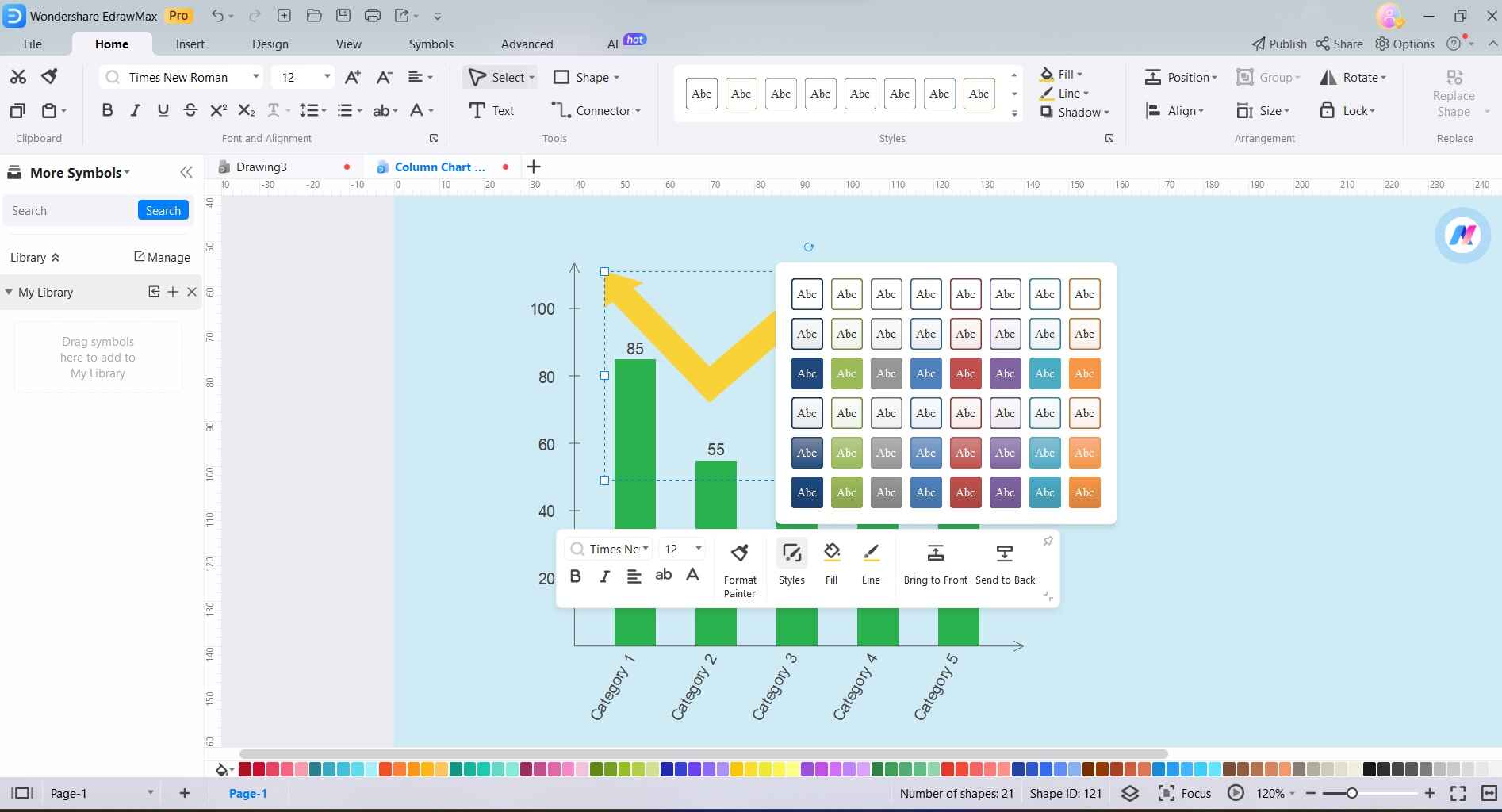The width and height of the screenshot is (1502, 812).
Task: Open the Rotate dropdown
Action: pos(1353,77)
